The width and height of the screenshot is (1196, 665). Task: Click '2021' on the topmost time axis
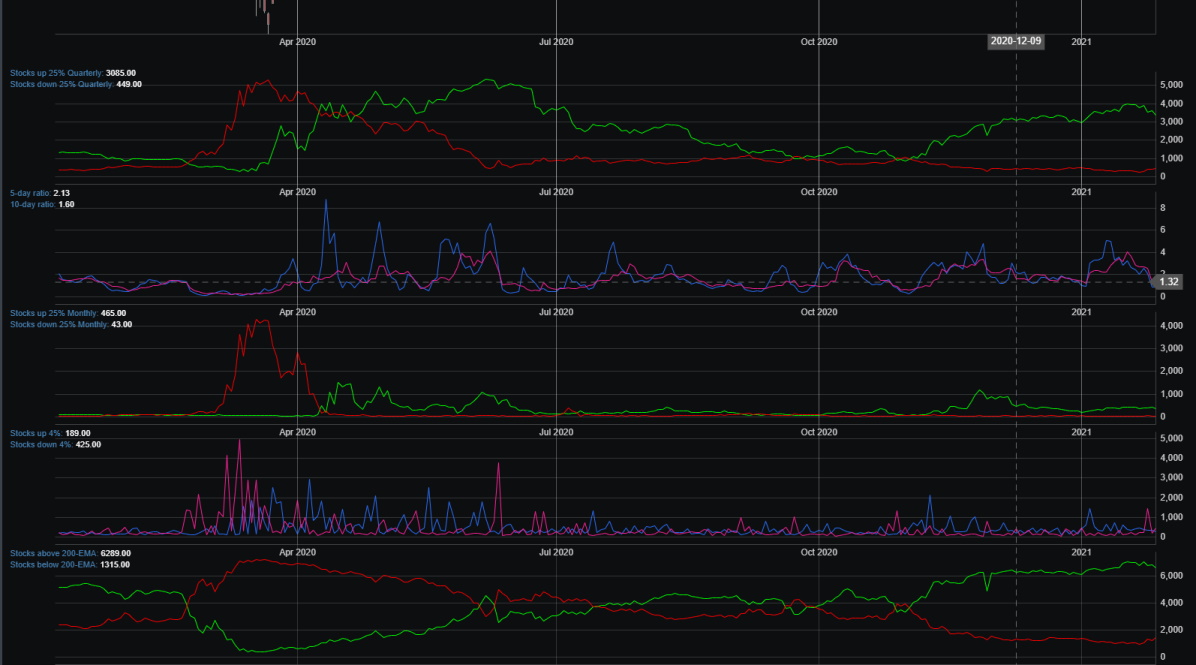1081,42
